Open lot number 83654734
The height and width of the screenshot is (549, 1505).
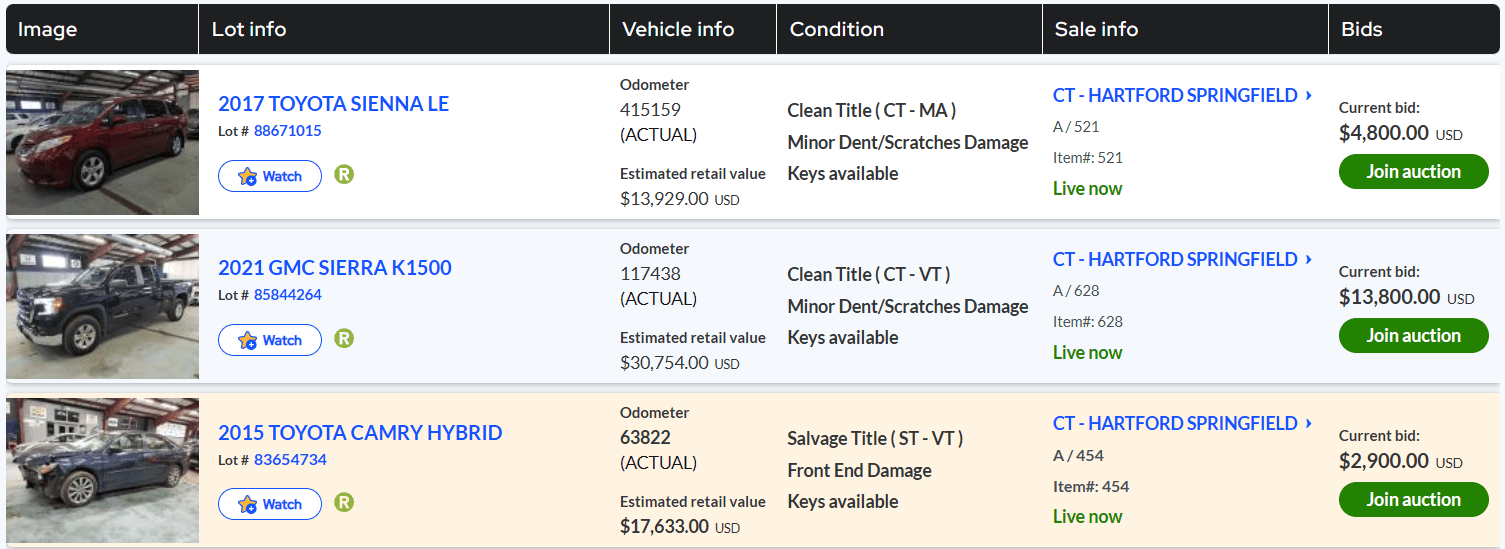pyautogui.click(x=289, y=460)
